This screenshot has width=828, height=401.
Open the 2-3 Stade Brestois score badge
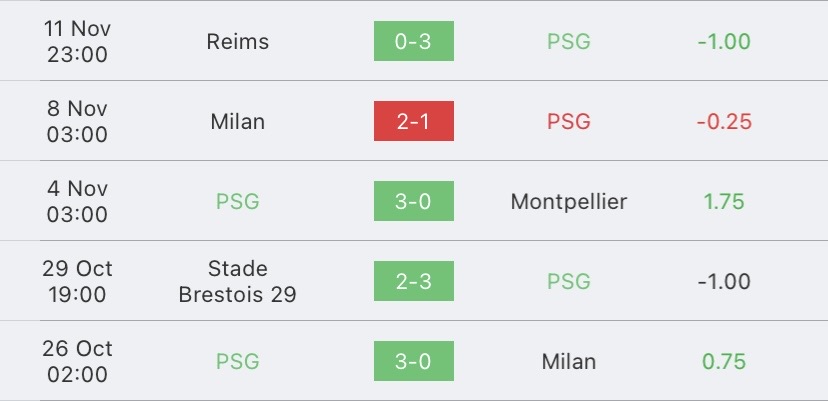(413, 281)
